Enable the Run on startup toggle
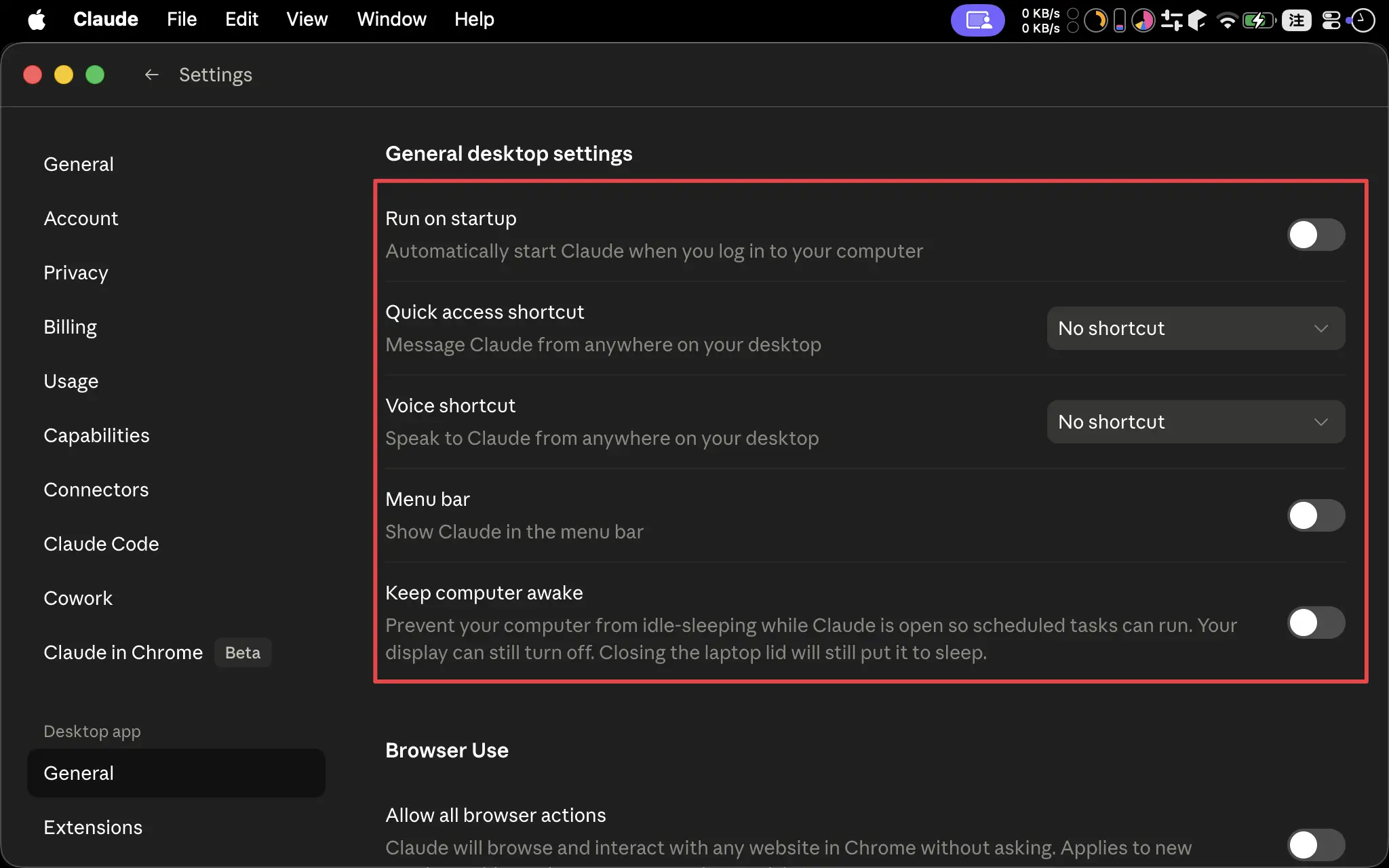 click(x=1316, y=235)
